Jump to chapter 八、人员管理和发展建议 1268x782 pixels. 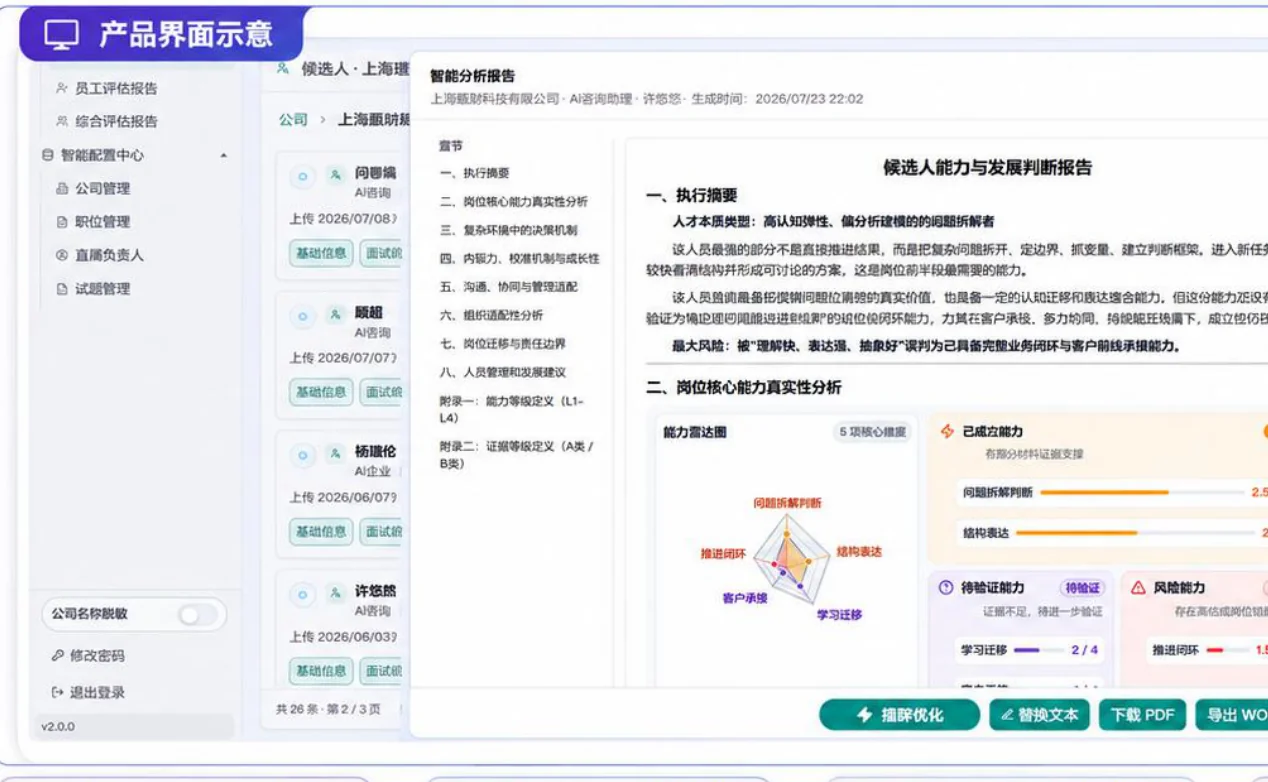[x=503, y=372]
